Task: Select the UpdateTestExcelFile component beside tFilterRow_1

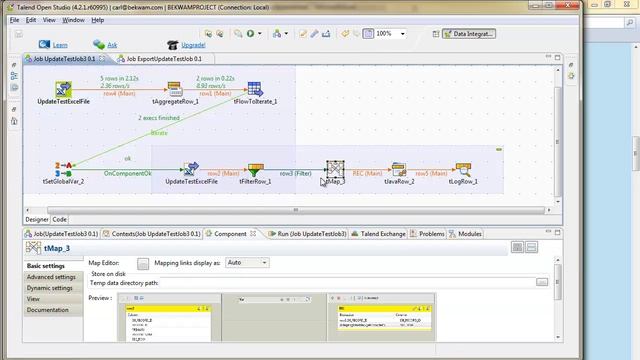Action: (191, 169)
